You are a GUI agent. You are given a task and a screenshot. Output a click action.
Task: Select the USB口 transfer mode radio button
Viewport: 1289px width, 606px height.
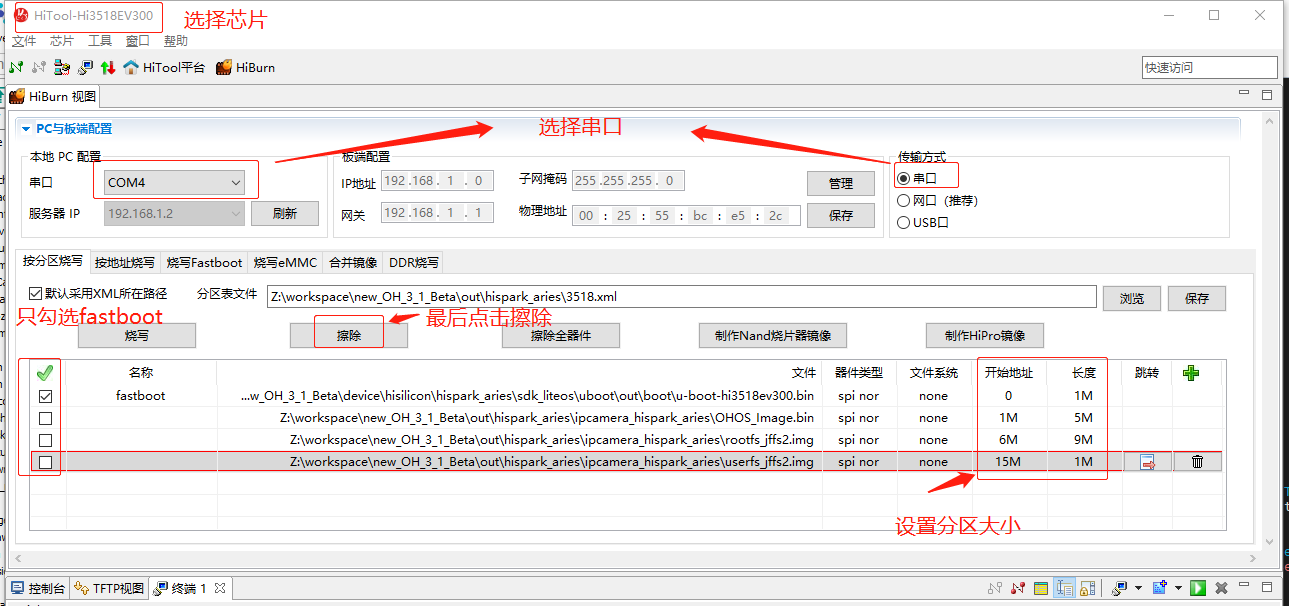pos(904,222)
